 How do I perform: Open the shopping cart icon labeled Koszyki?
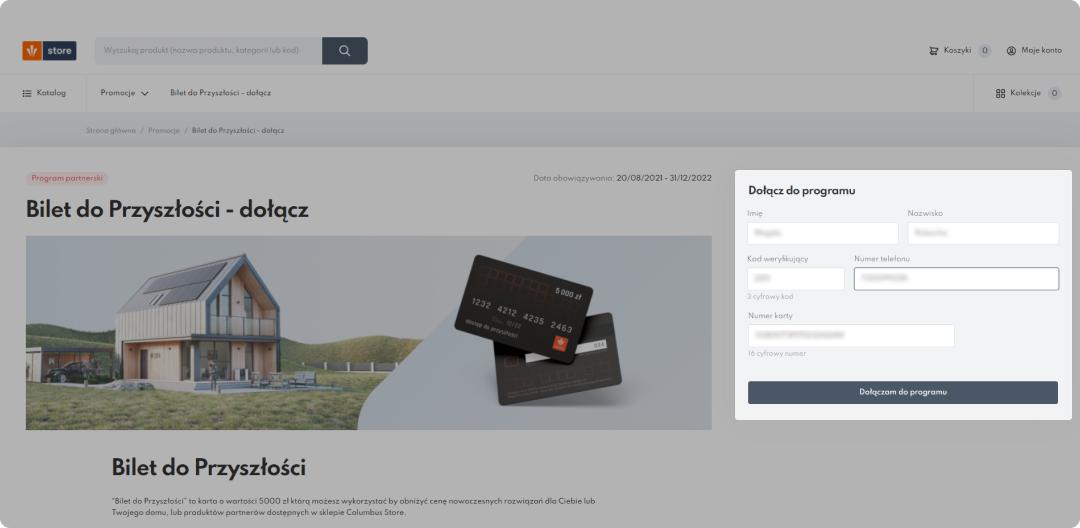click(933, 51)
